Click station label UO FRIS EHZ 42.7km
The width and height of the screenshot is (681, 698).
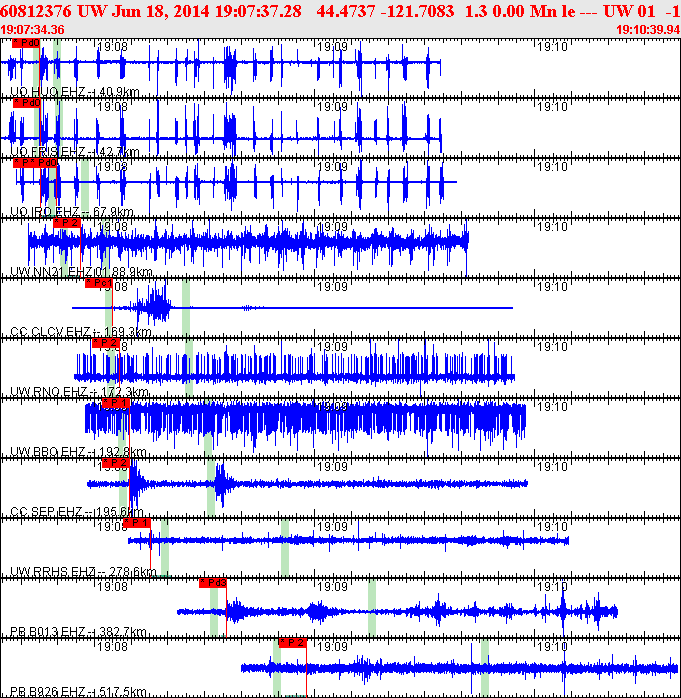(x=74, y=152)
